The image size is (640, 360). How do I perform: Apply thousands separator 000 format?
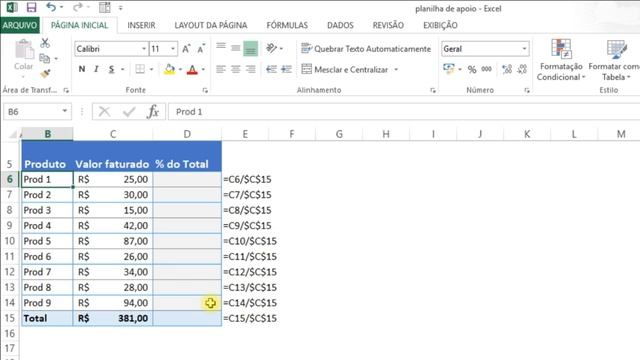(x=487, y=69)
